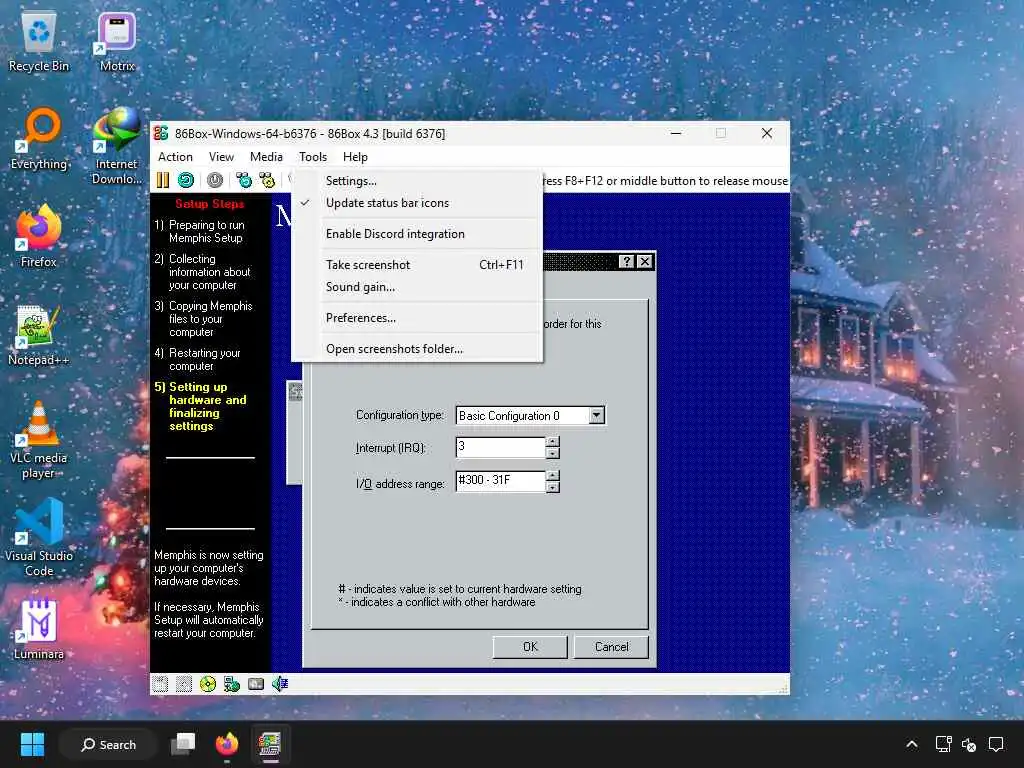Send Ctrl+Alt+Del using the toolbar icon

tap(244, 180)
